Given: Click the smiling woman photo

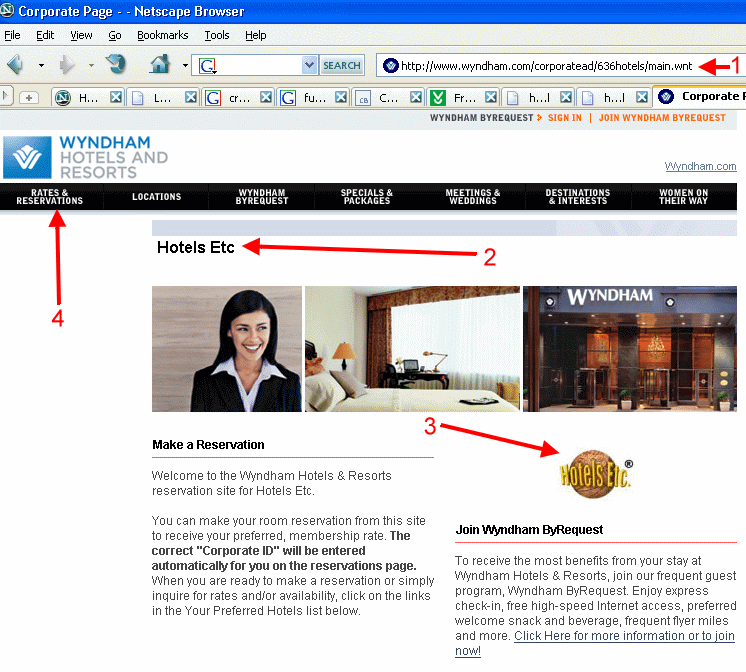Looking at the screenshot, I should [x=227, y=349].
